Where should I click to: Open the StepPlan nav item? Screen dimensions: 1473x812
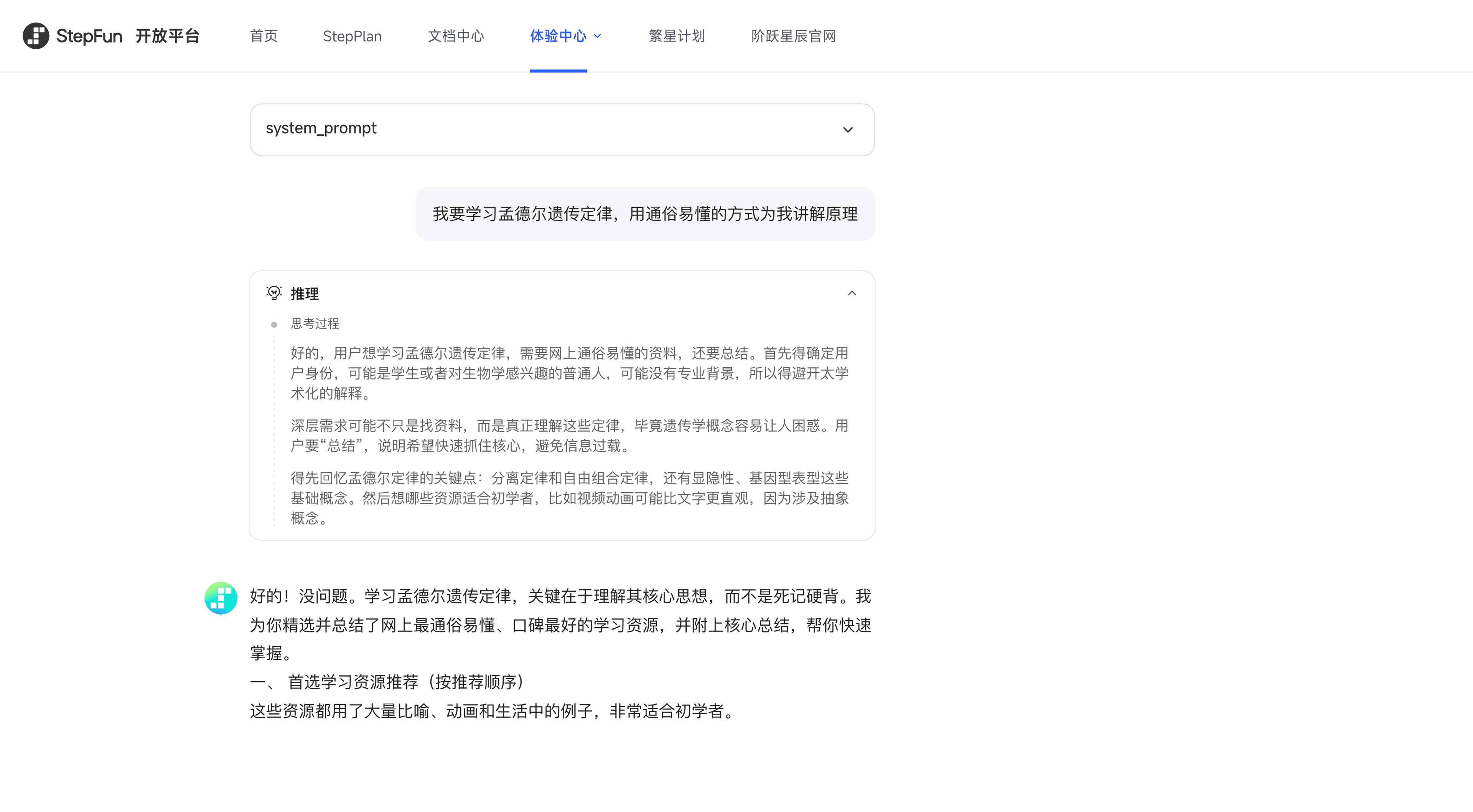tap(352, 36)
